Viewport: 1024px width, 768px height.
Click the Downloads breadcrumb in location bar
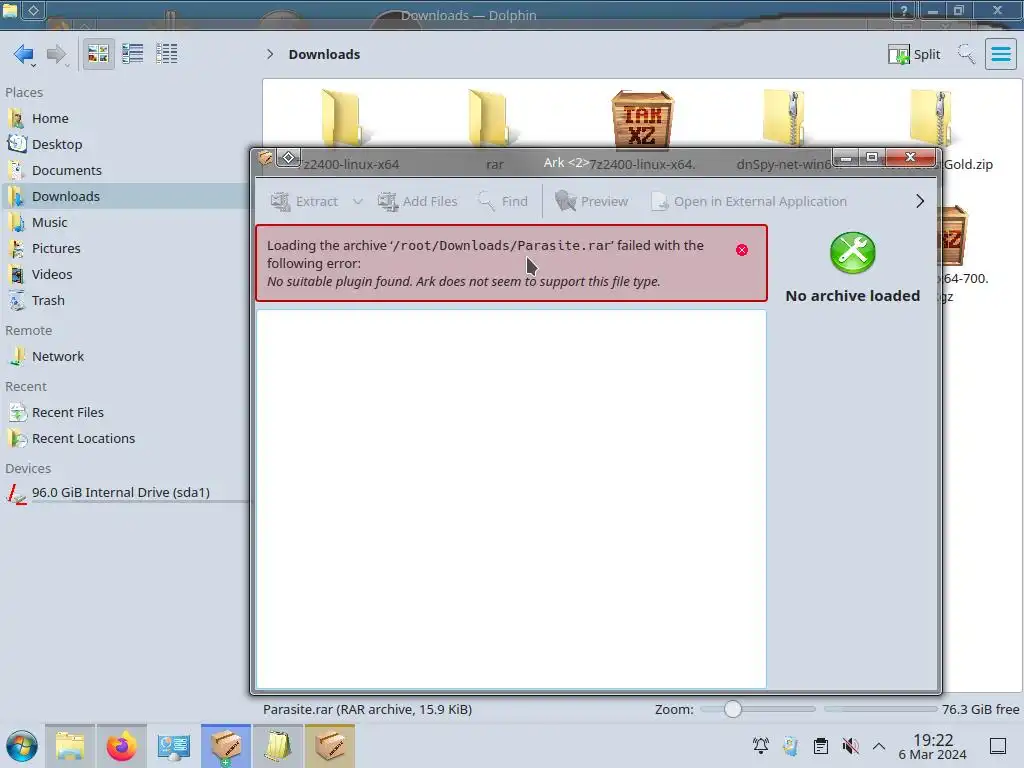324,54
